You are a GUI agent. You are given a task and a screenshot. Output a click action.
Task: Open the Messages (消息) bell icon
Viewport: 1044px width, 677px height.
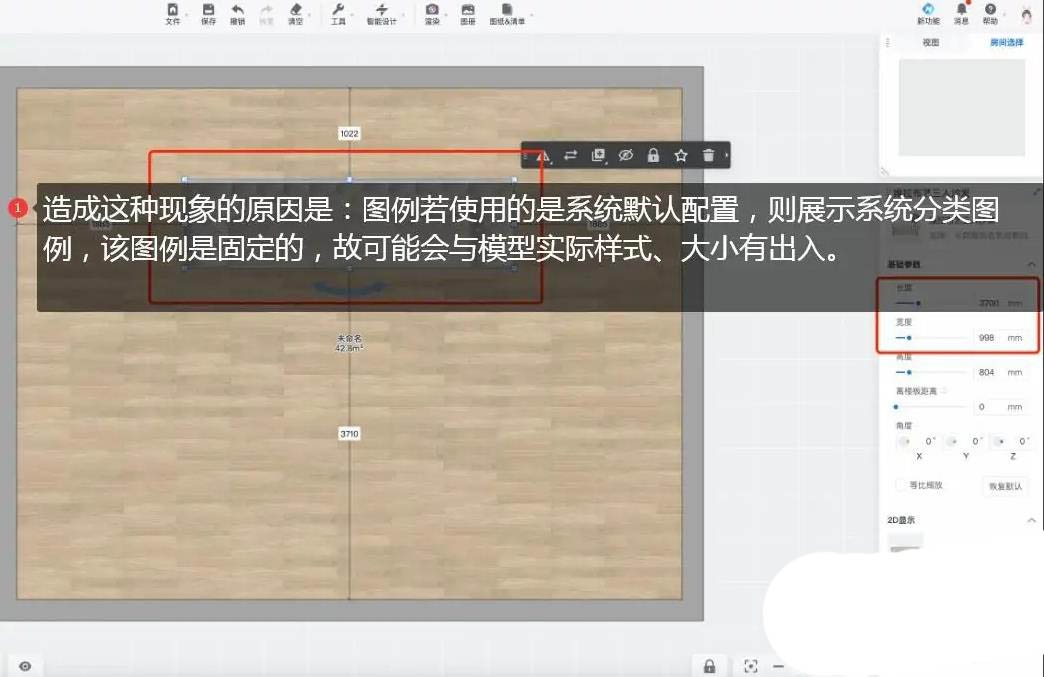[x=961, y=13]
